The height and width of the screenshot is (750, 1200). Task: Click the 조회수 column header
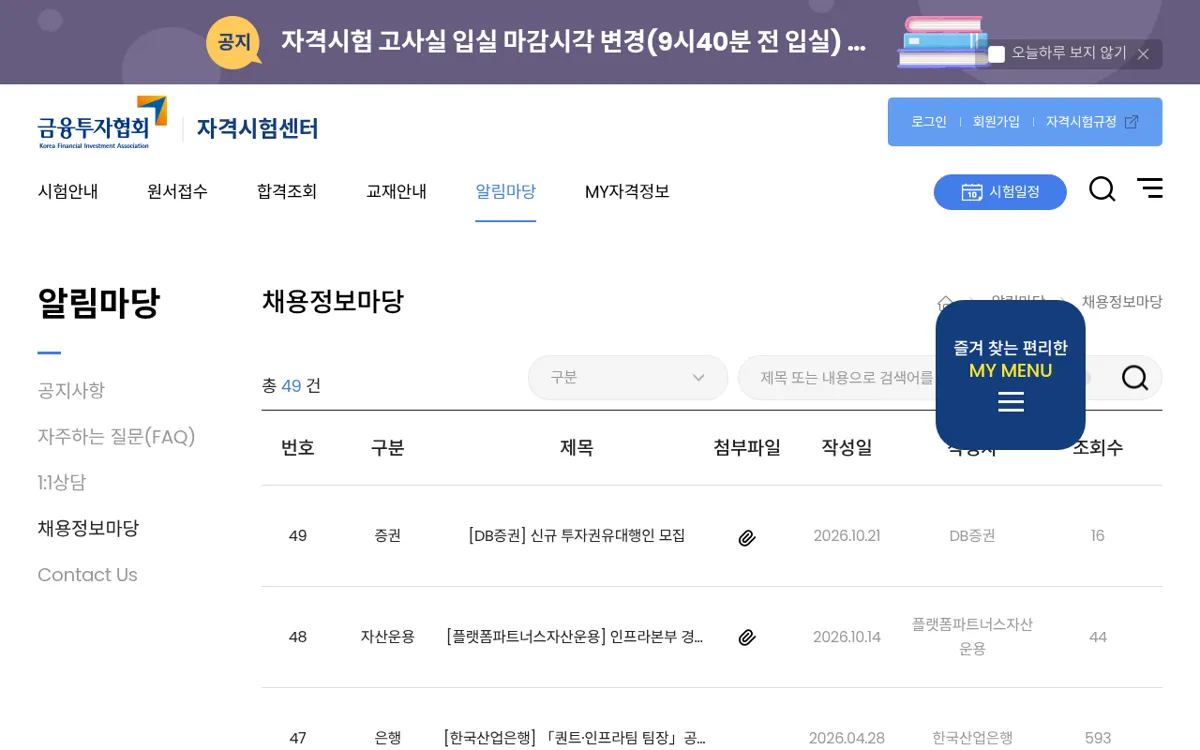pos(1098,448)
